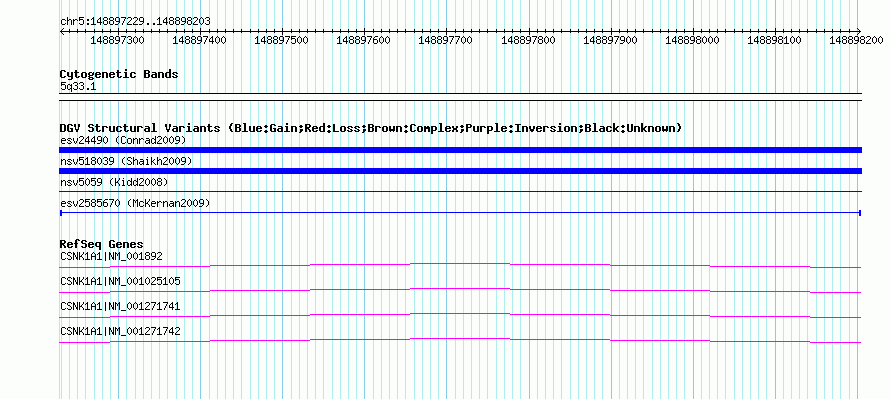Open CSNK1A1|NM_001892 transcript label
890x399 pixels.
click(x=111, y=257)
